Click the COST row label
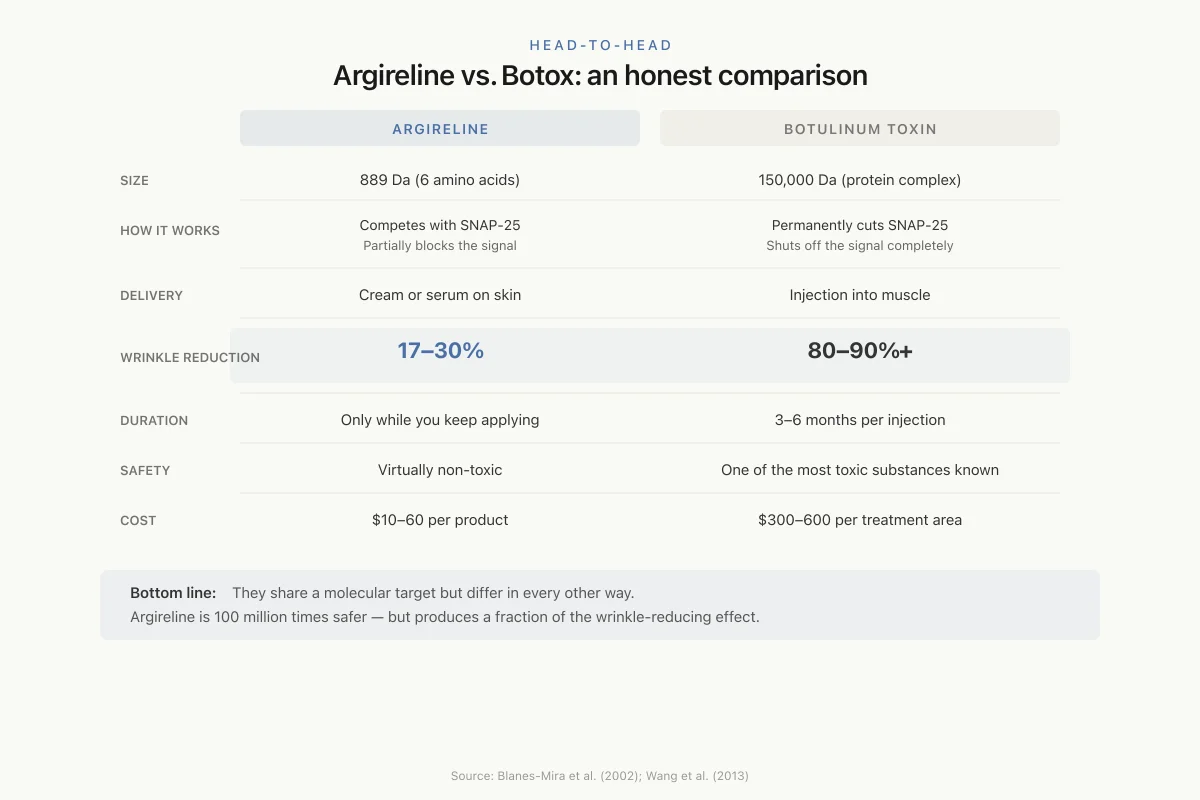The width and height of the screenshot is (1200, 800). 138,521
